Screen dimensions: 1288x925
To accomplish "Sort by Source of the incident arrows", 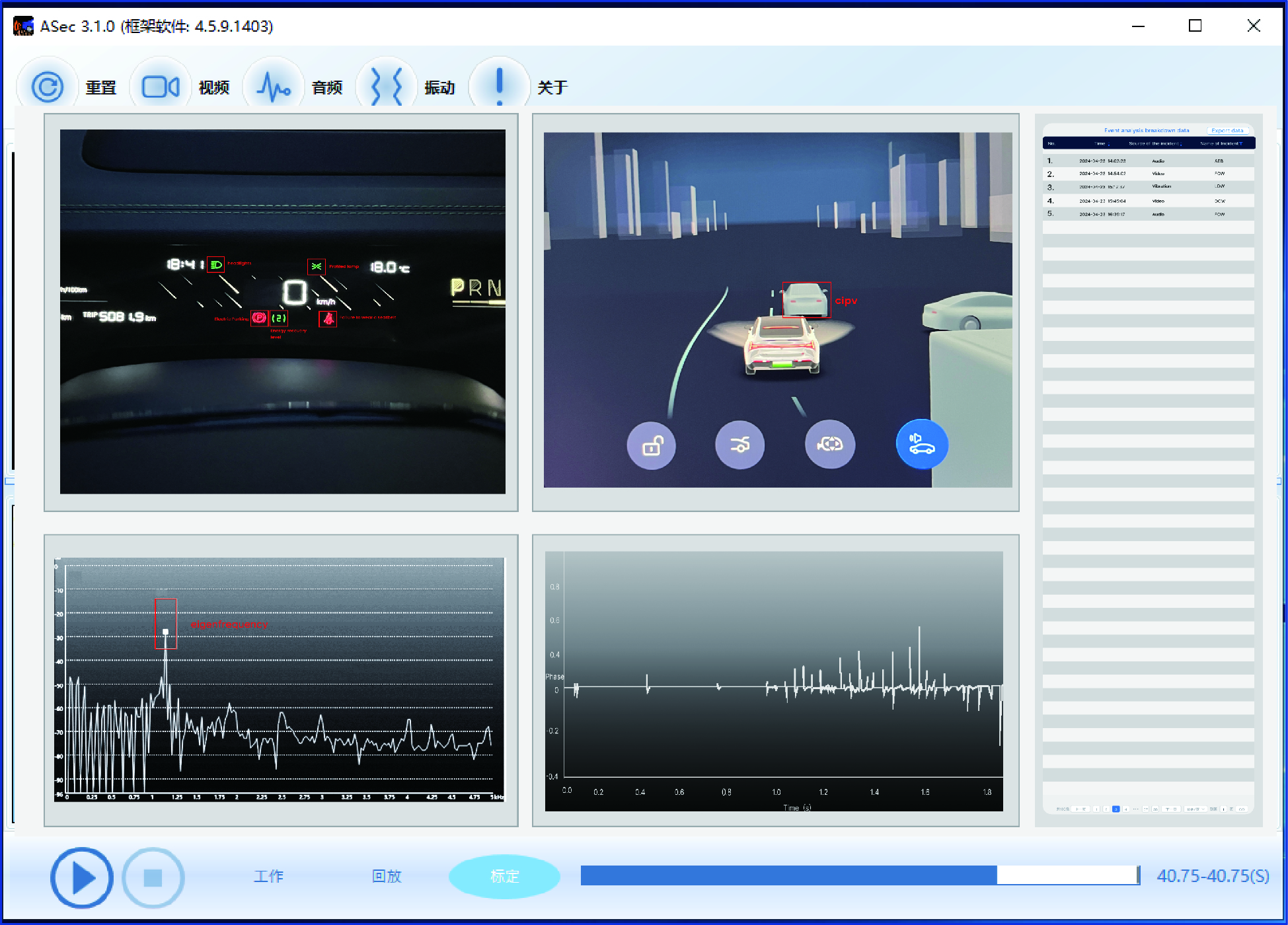I will point(1181,144).
